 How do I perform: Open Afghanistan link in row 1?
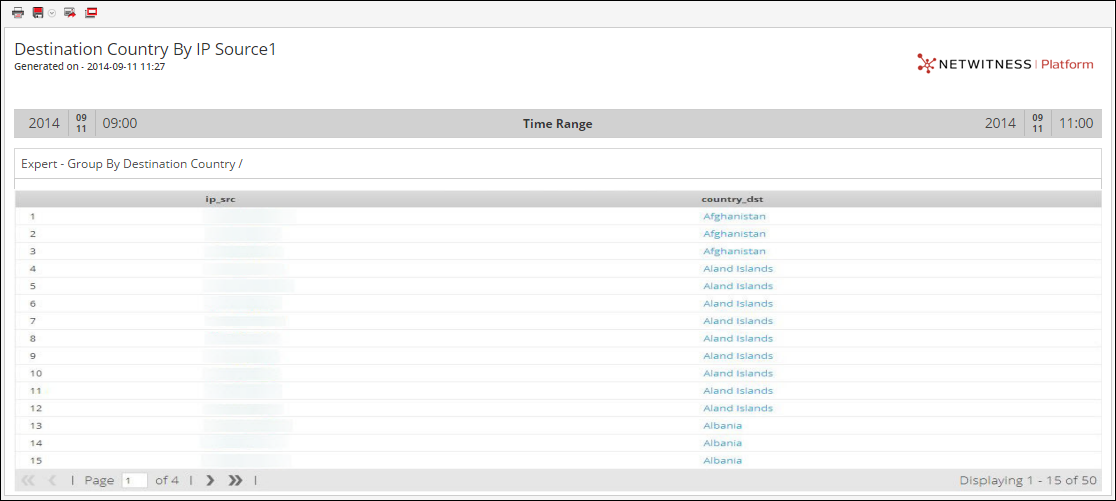click(734, 216)
